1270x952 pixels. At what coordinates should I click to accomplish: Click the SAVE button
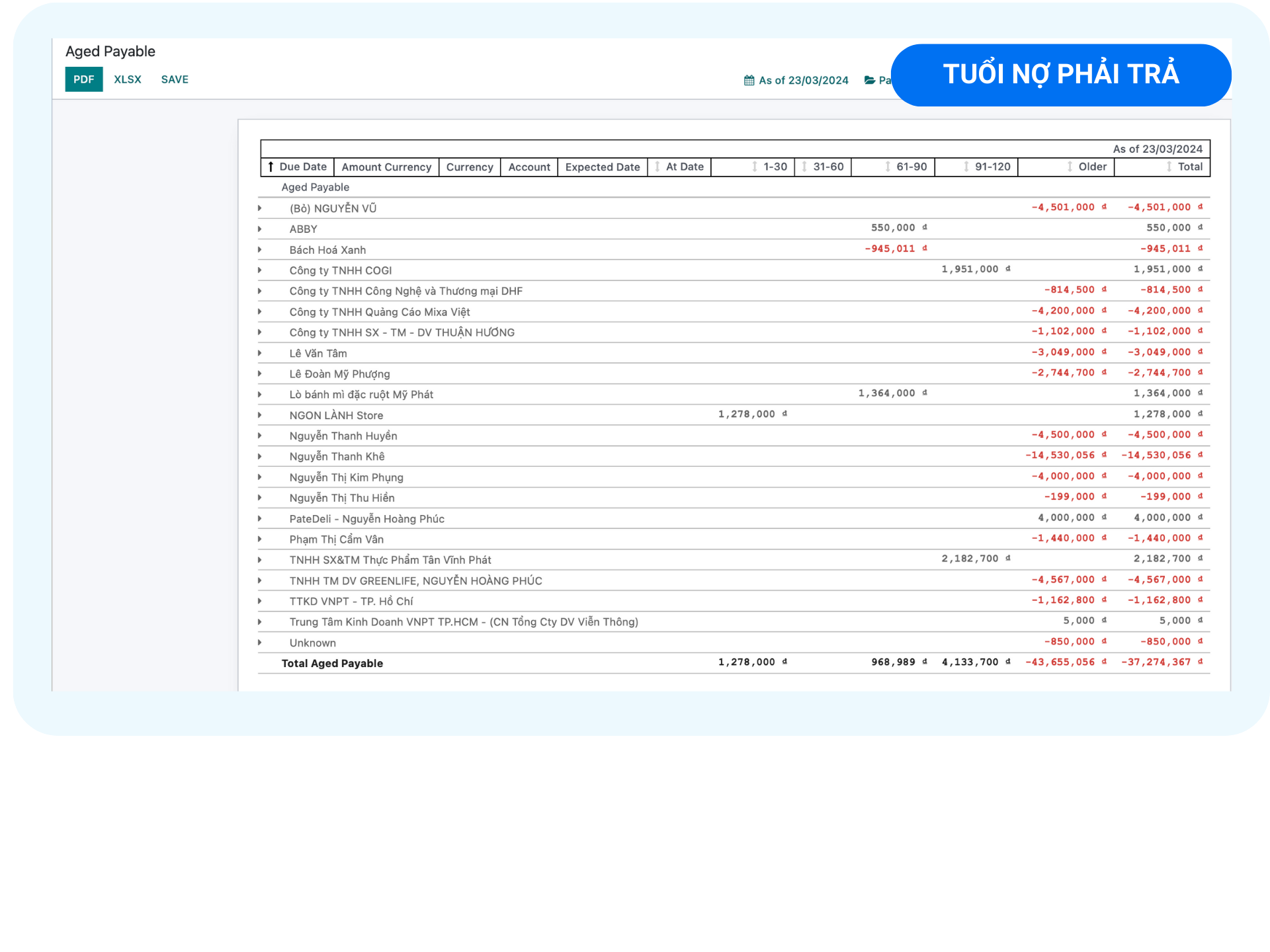coord(175,79)
